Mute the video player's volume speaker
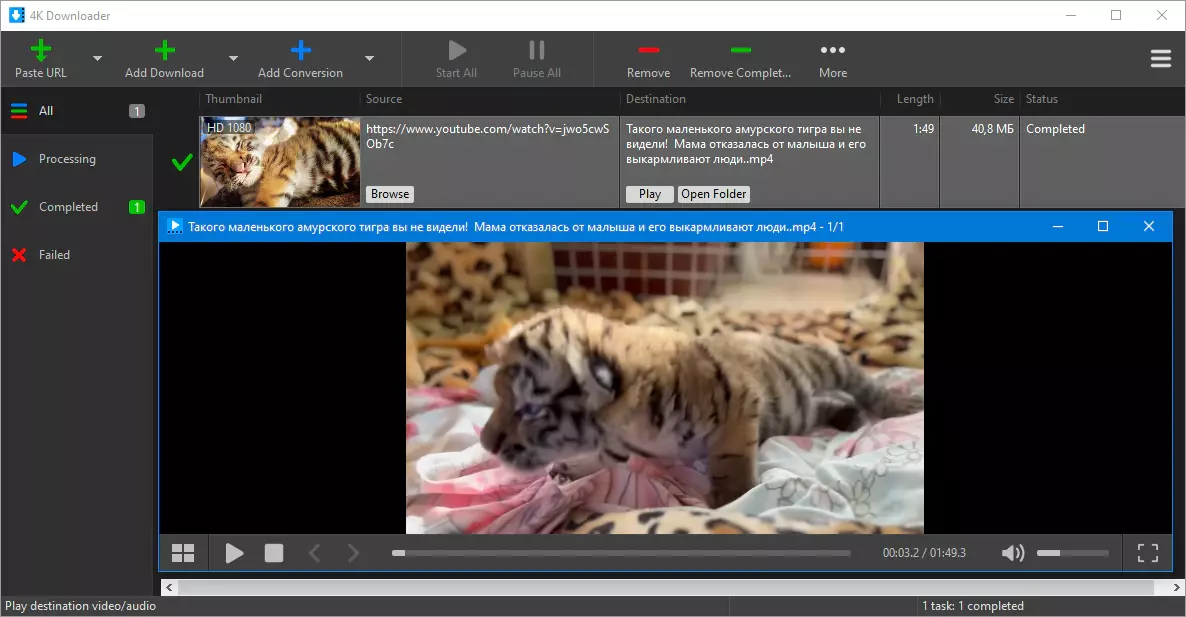 (x=1012, y=553)
